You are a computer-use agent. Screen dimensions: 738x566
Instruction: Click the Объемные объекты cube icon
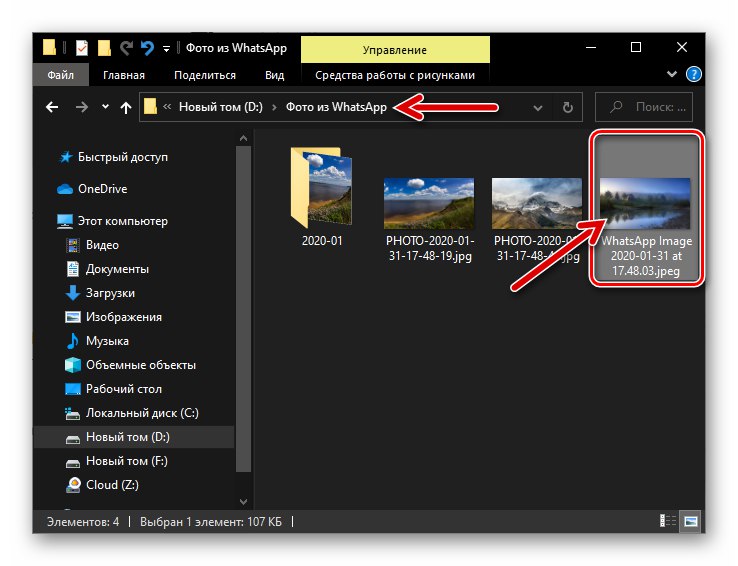pyautogui.click(x=72, y=365)
